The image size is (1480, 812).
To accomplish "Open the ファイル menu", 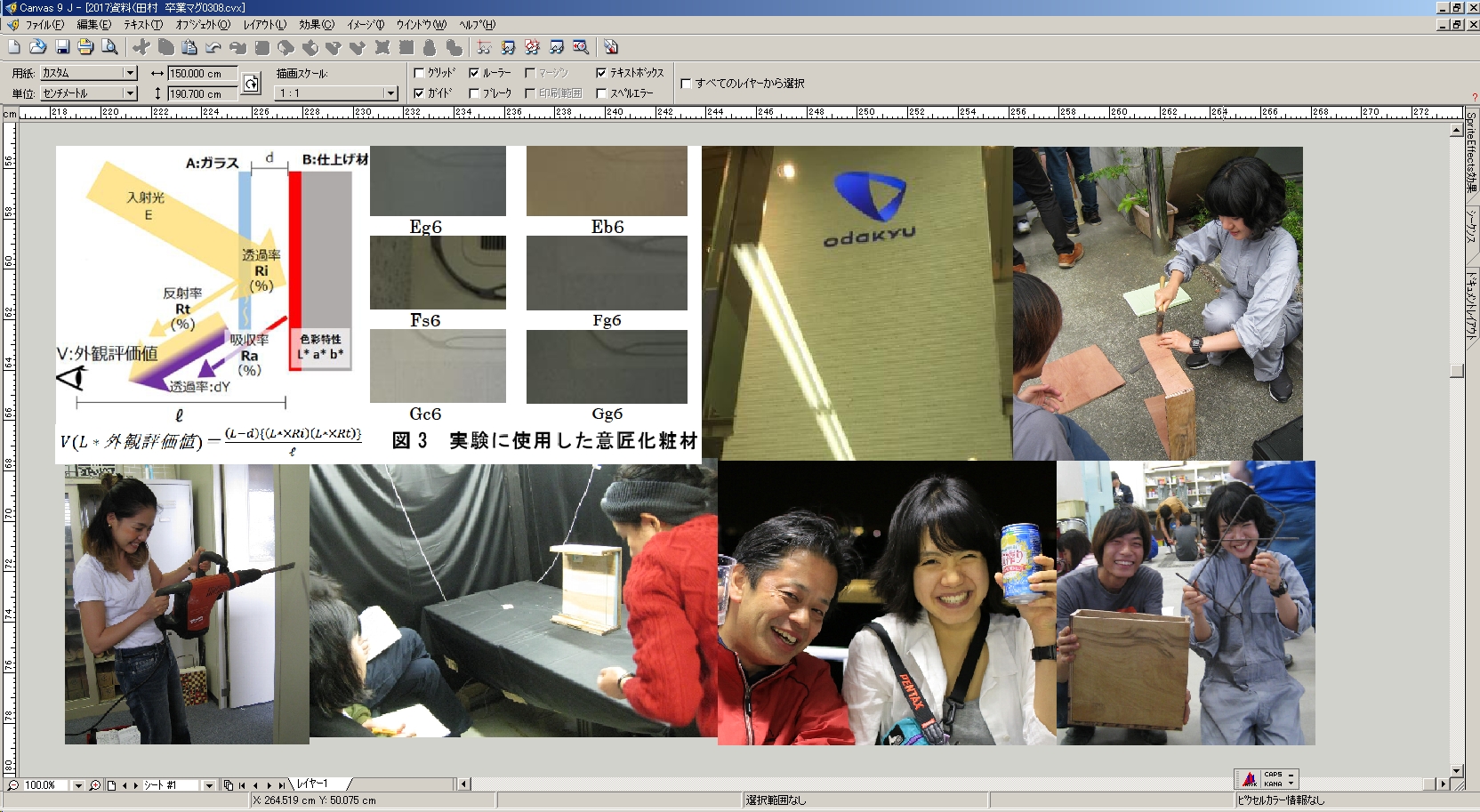I will click(x=44, y=25).
